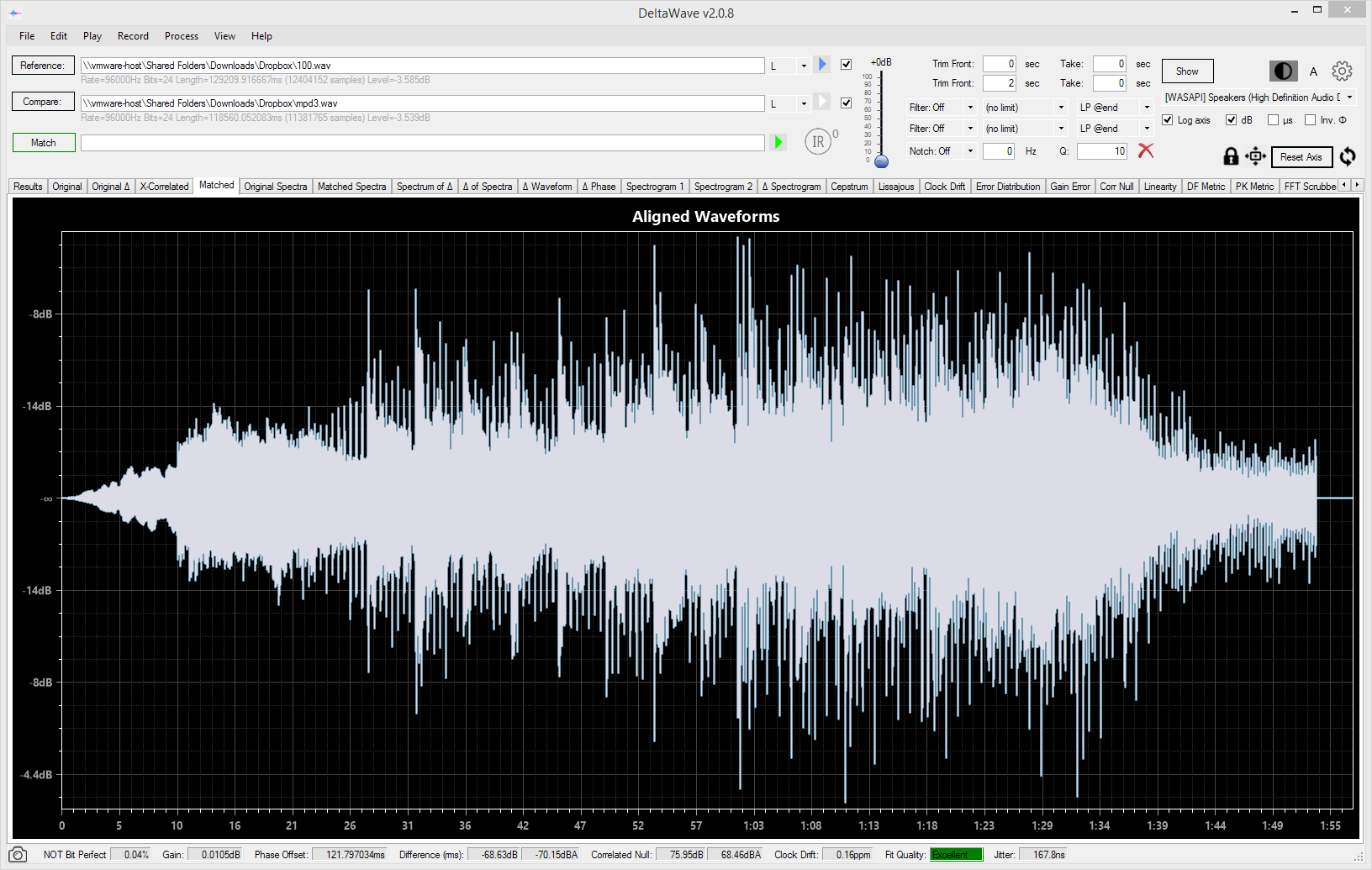Take a screenshot with the camera icon
The width and height of the screenshot is (1372, 870).
point(18,854)
